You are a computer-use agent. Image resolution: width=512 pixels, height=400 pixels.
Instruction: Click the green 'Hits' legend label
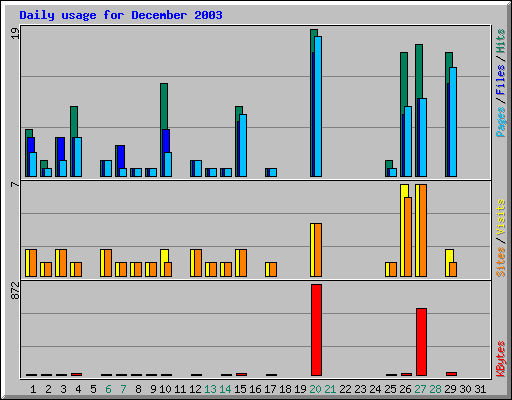501,41
